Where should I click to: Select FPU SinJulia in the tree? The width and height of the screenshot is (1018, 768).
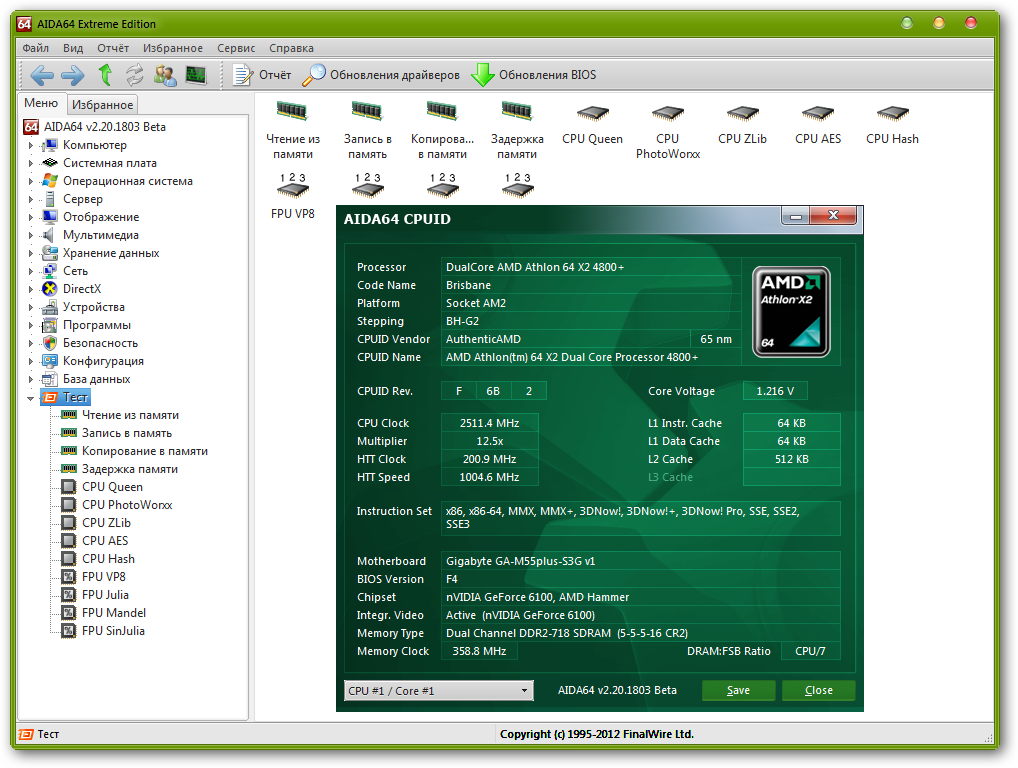coord(114,631)
